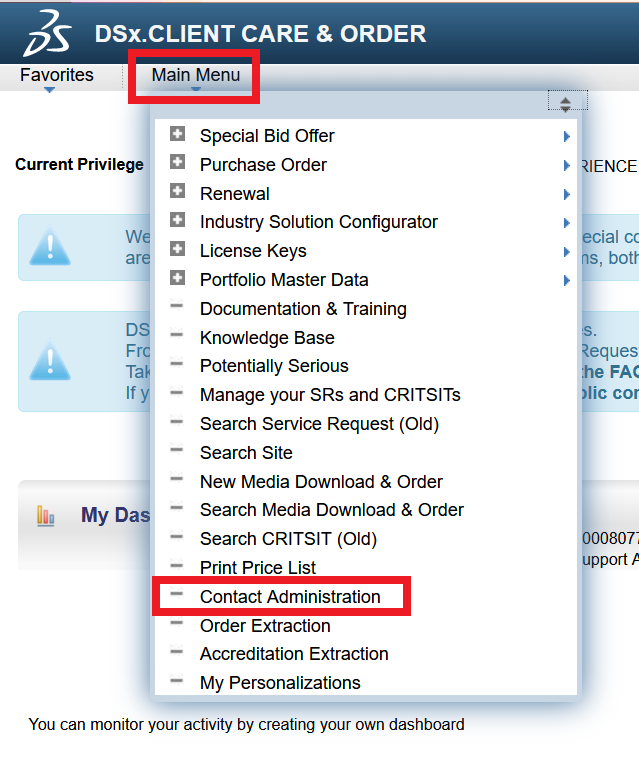The height and width of the screenshot is (766, 639).
Task: Select New Media Download & Order
Action: [321, 482]
